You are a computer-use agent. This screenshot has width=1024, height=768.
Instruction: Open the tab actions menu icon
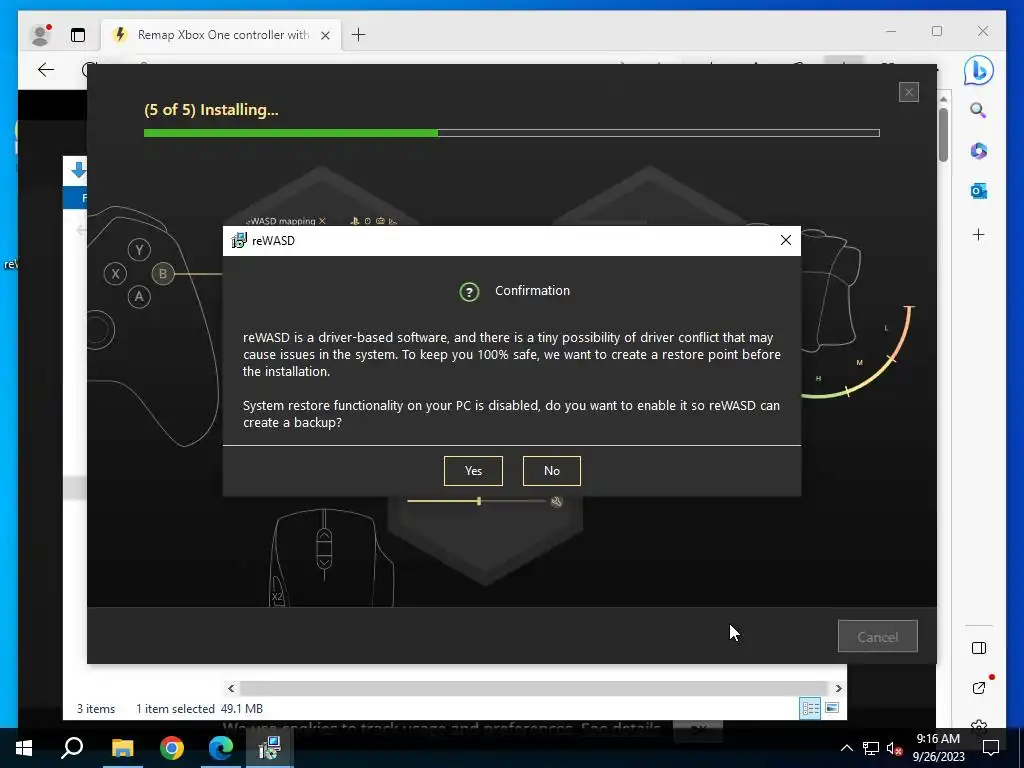(x=78, y=35)
